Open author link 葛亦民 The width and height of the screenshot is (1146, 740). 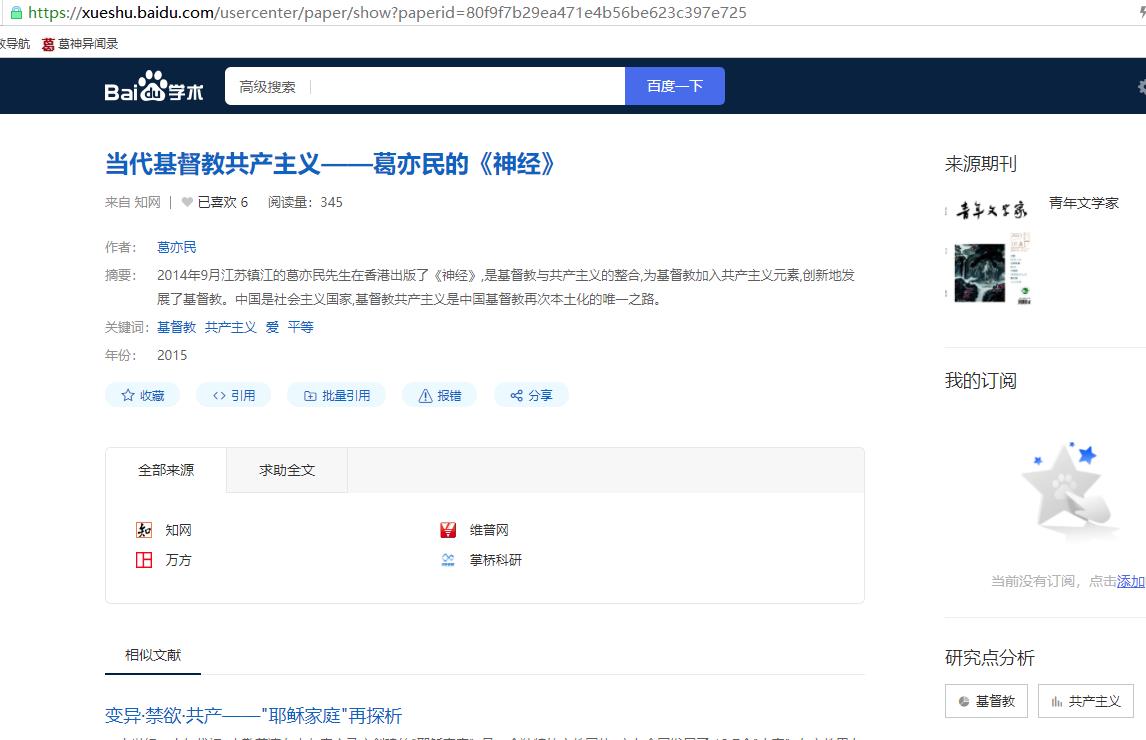tap(177, 247)
